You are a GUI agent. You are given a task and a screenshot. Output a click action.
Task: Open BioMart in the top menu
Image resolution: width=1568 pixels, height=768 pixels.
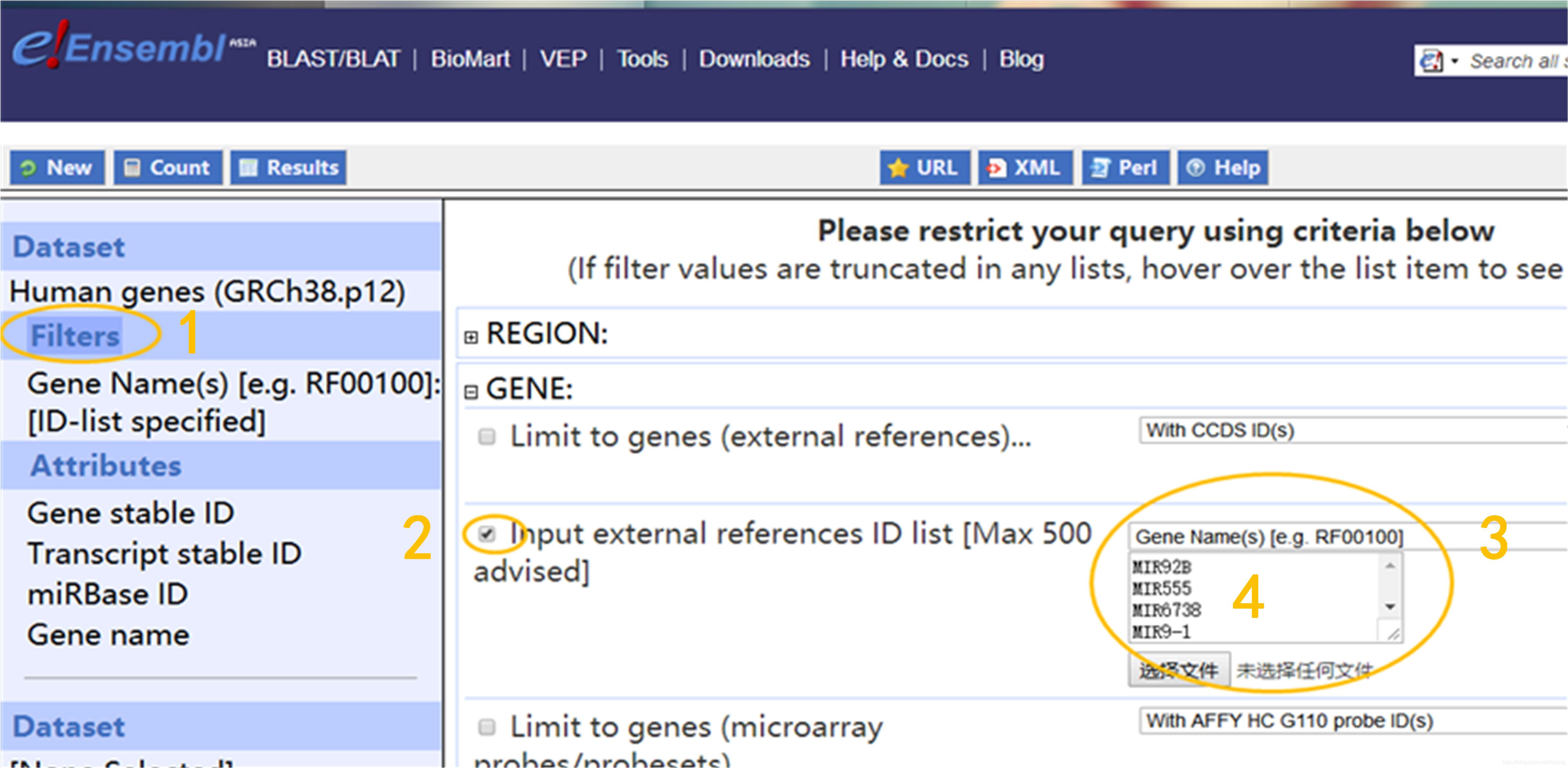click(470, 59)
